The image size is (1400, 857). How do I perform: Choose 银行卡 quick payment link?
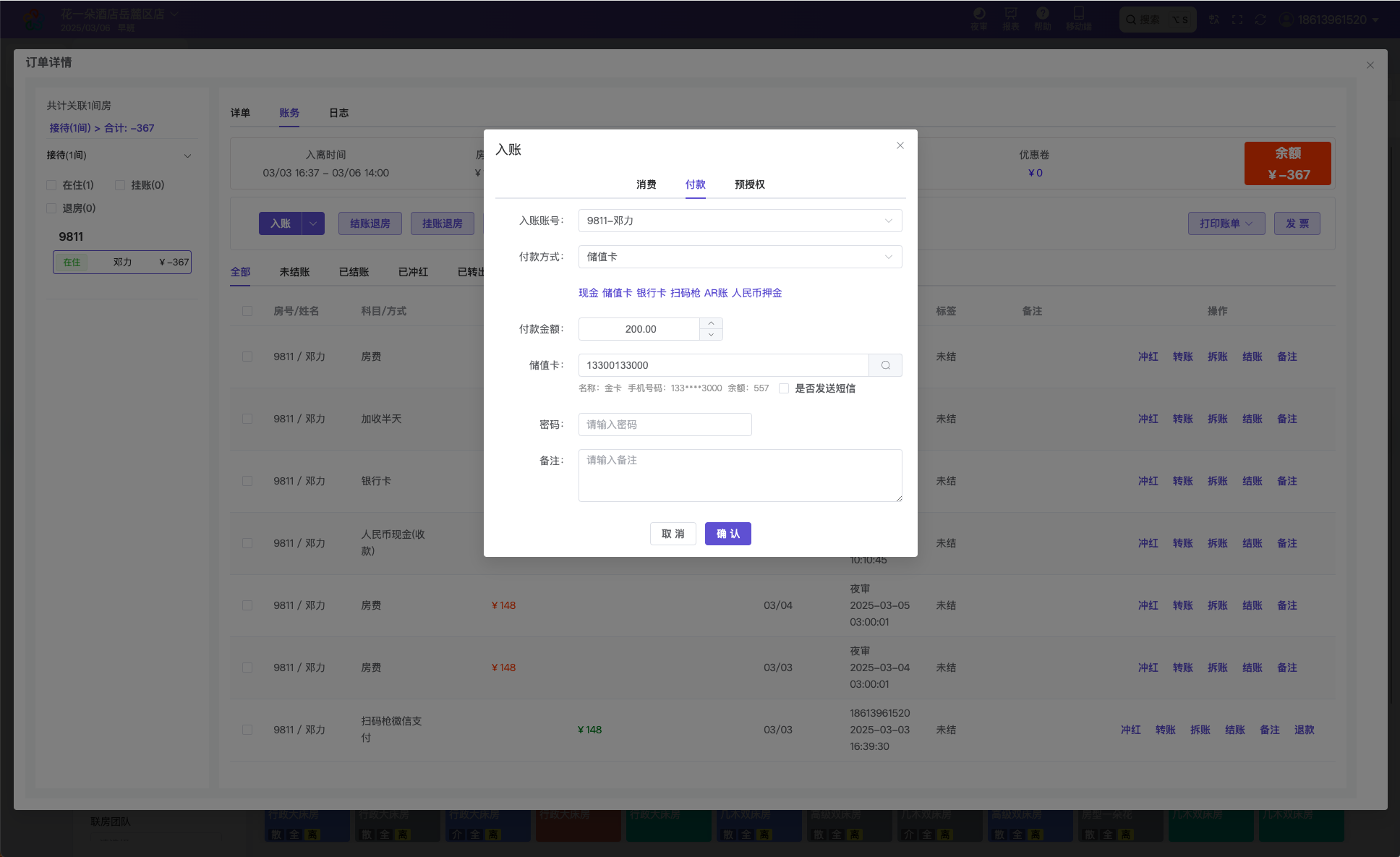(652, 293)
